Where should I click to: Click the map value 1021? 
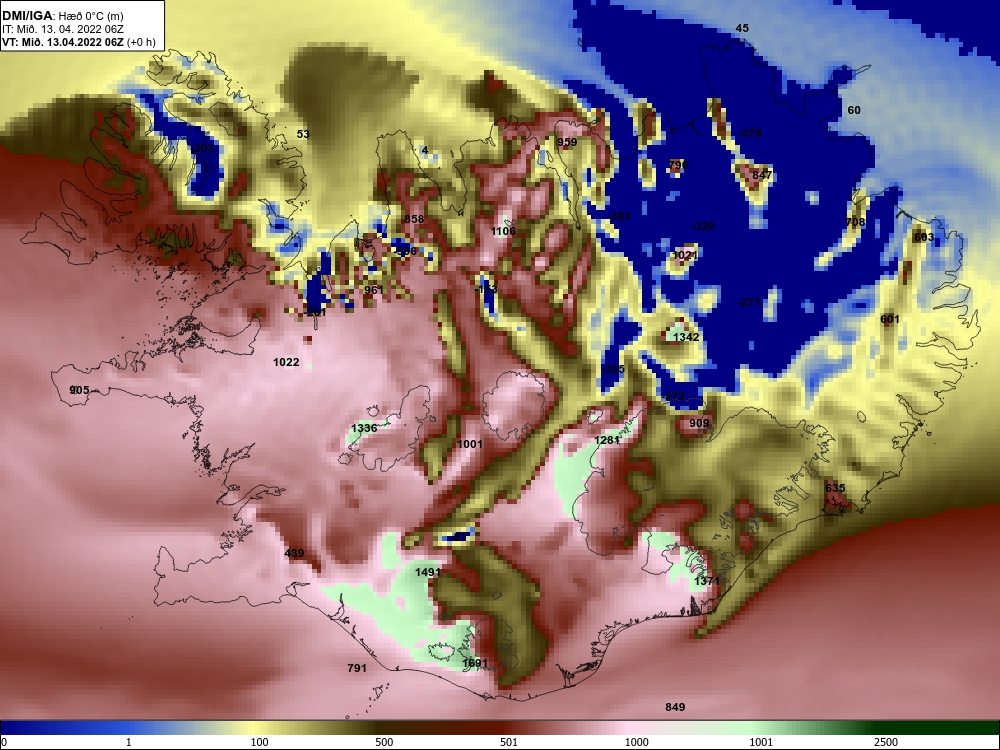pyautogui.click(x=684, y=255)
